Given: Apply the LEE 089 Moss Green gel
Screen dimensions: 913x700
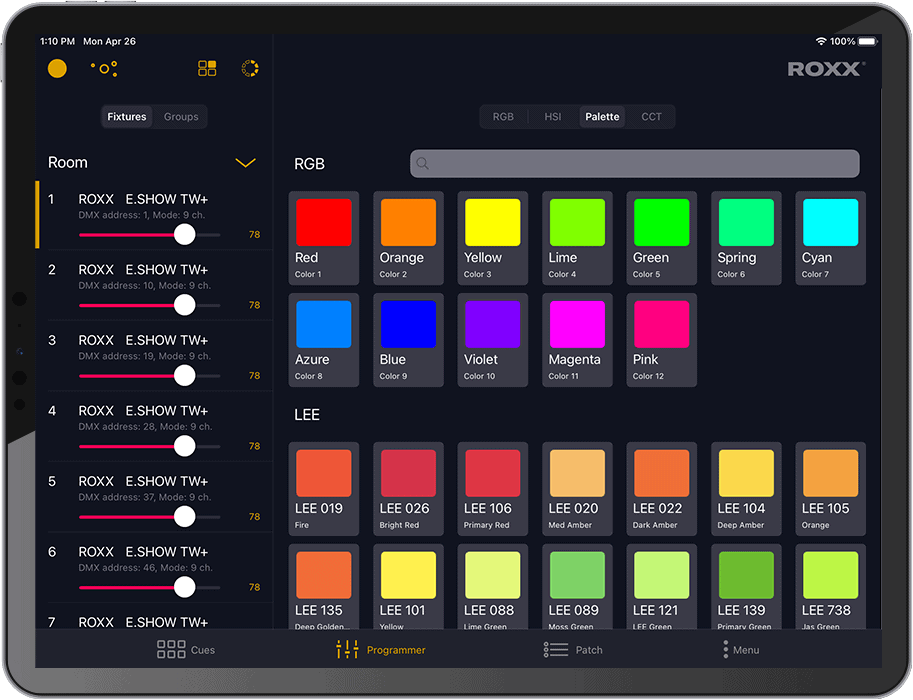Looking at the screenshot, I should tap(577, 586).
